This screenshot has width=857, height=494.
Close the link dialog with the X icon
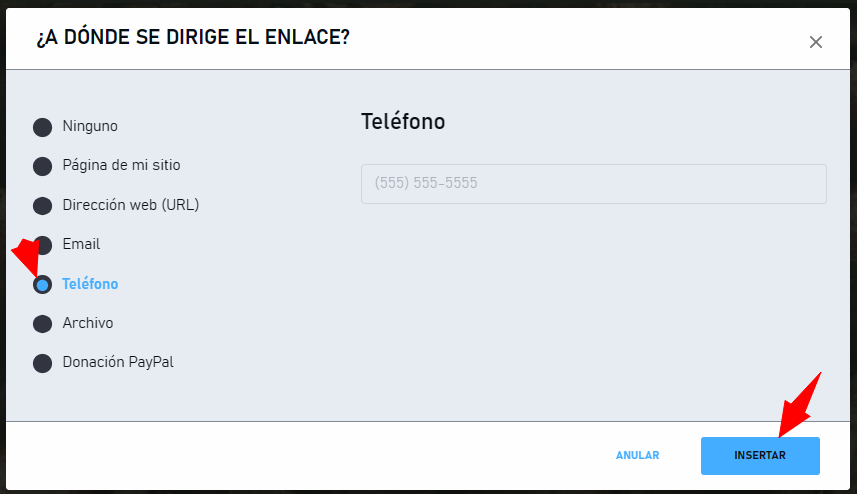tap(815, 42)
